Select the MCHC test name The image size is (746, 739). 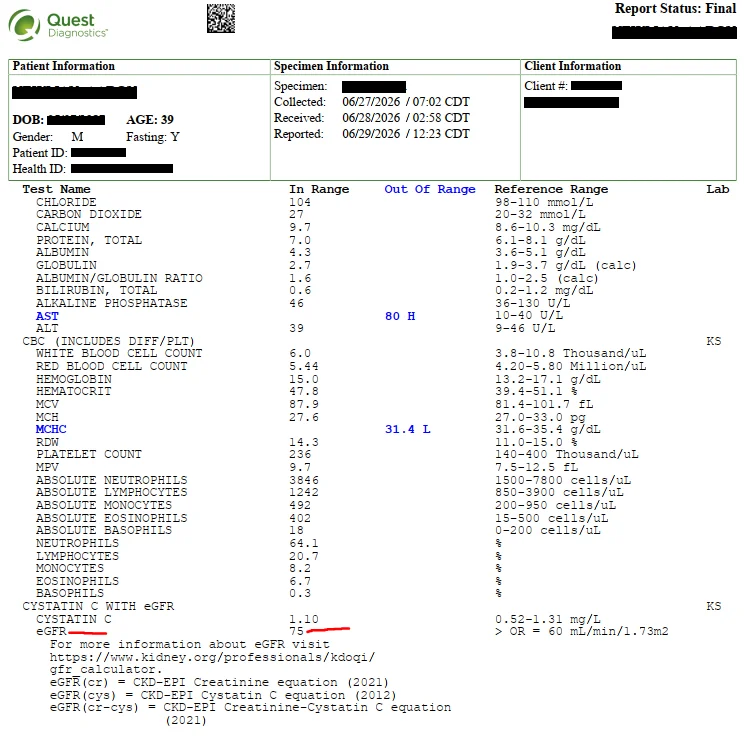pos(51,429)
